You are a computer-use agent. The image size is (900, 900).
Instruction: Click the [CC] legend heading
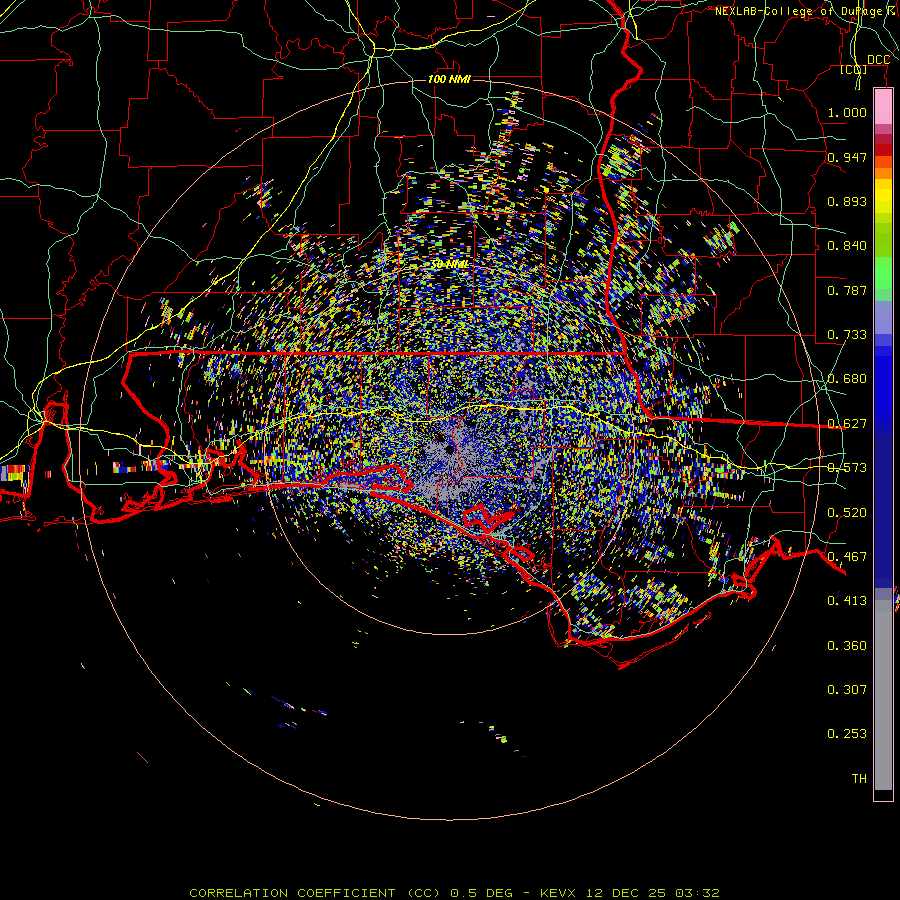pyautogui.click(x=854, y=69)
